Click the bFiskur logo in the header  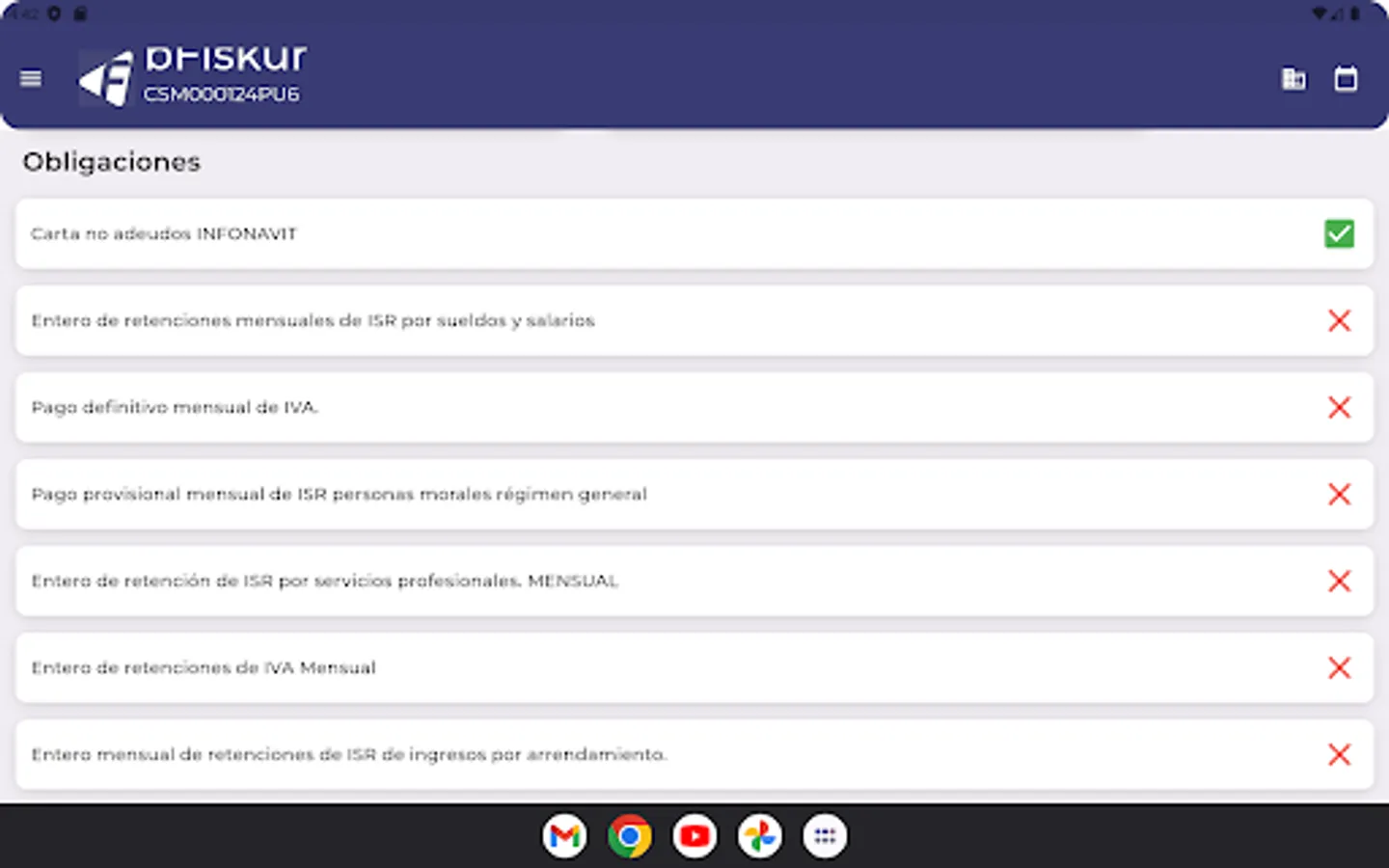click(108, 77)
